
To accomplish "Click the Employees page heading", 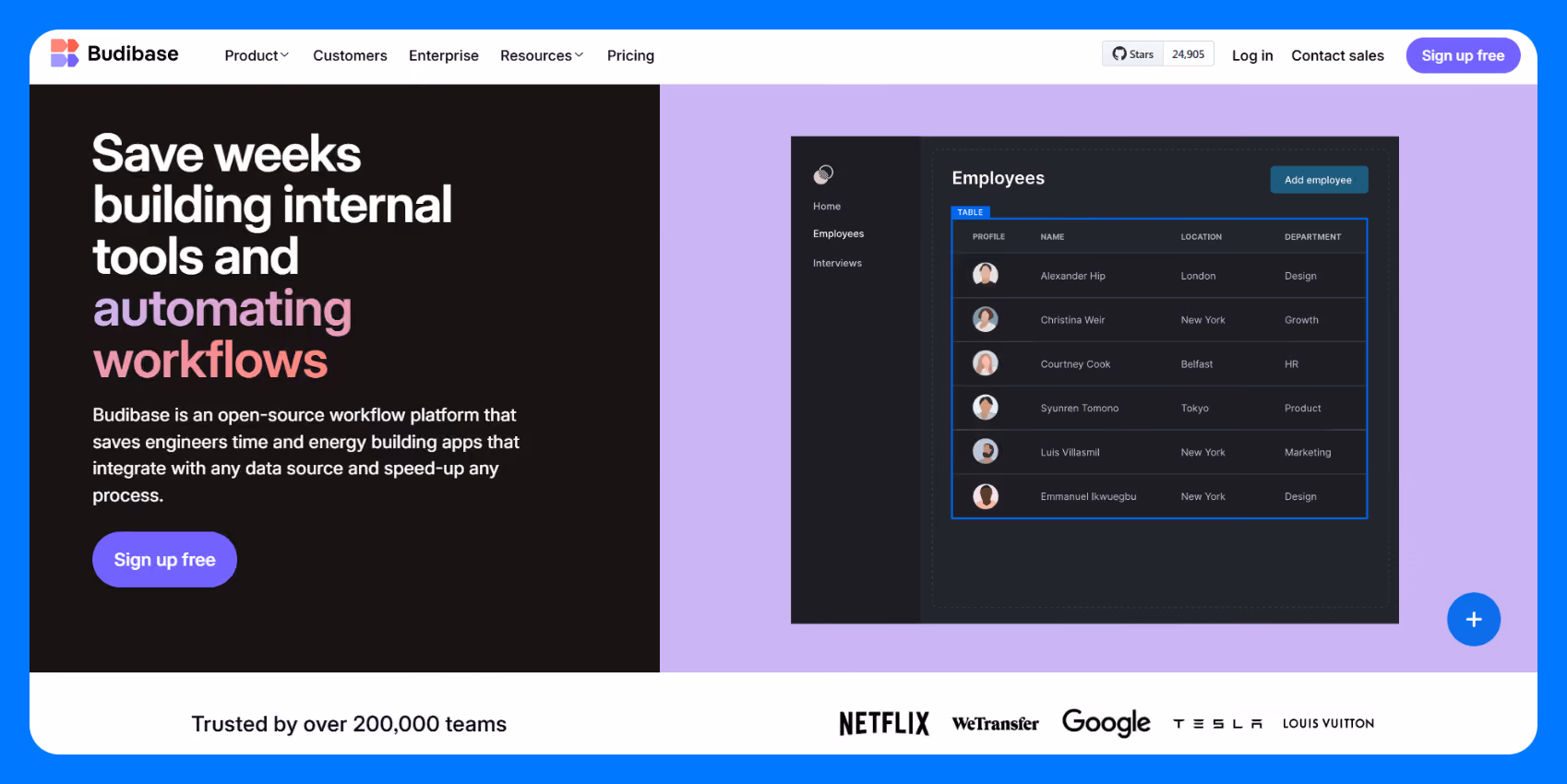I will [998, 178].
